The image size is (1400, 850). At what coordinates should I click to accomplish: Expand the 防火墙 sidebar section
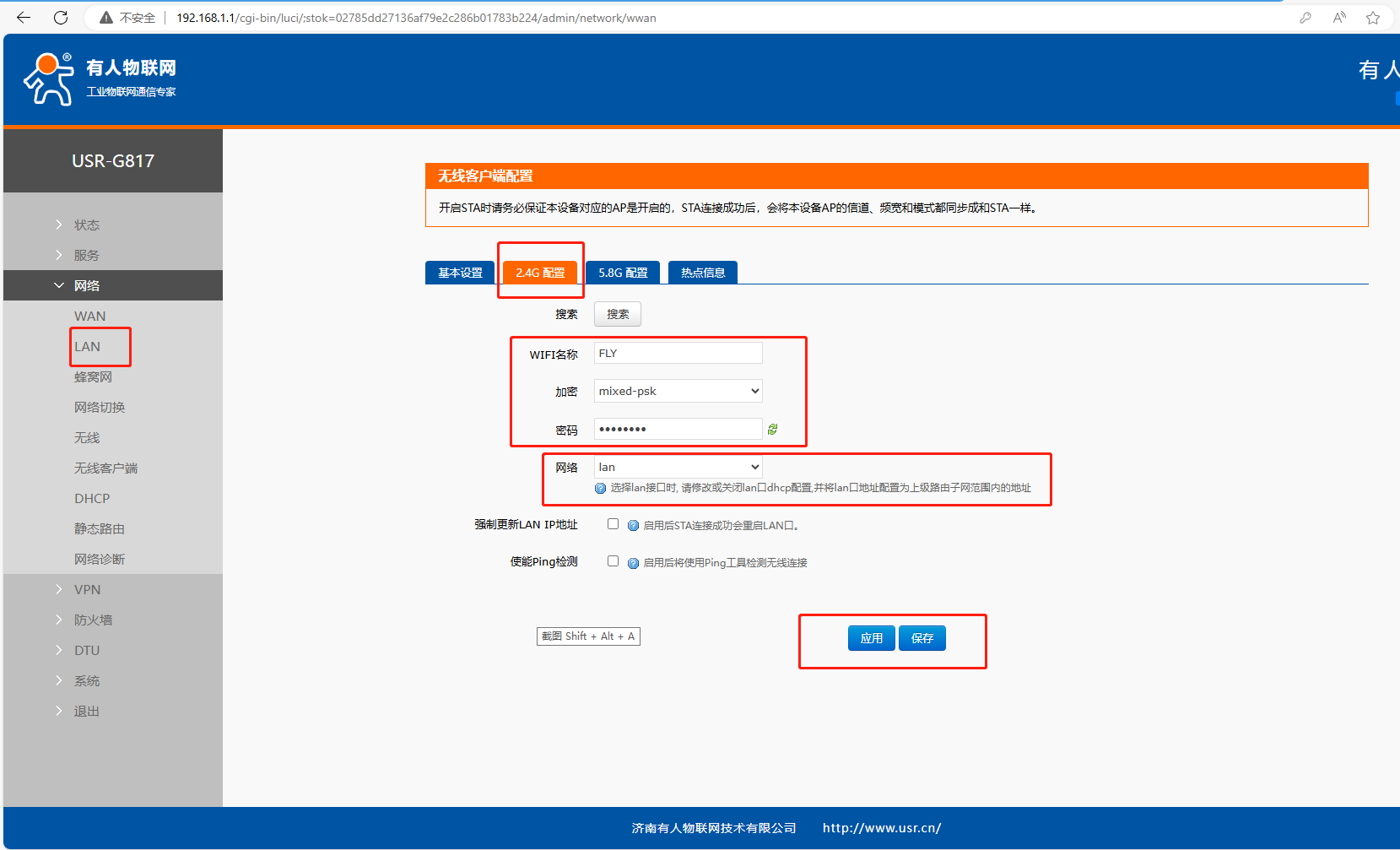93,620
